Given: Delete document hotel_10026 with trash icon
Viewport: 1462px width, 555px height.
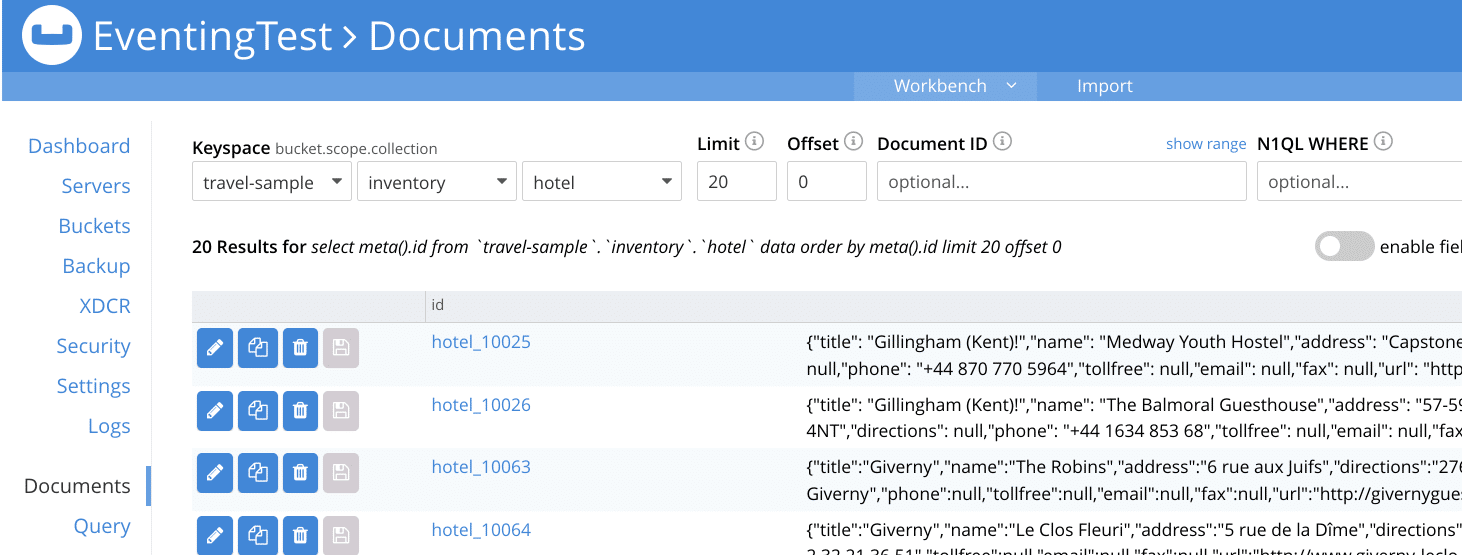Looking at the screenshot, I should tap(300, 411).
